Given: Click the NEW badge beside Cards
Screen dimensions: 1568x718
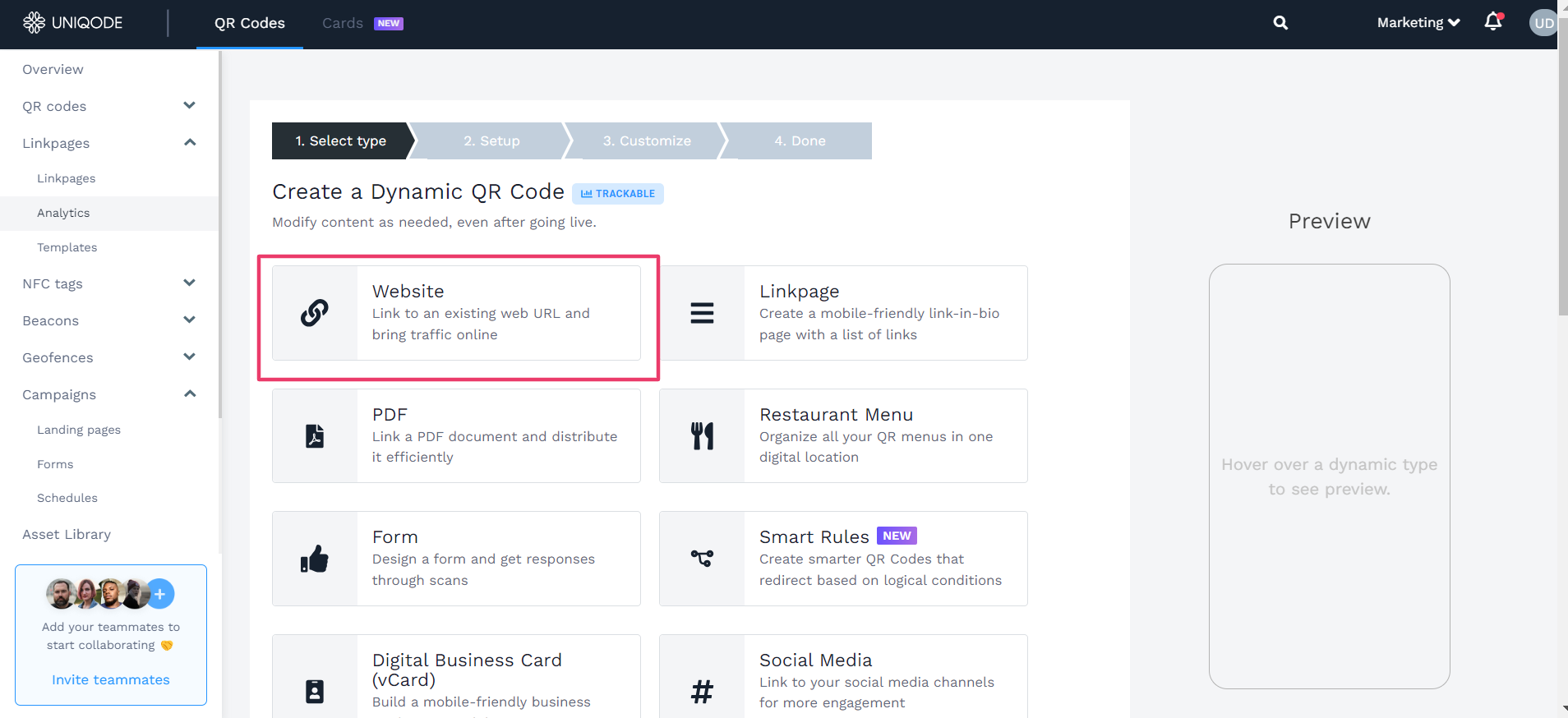Looking at the screenshot, I should pos(389,23).
